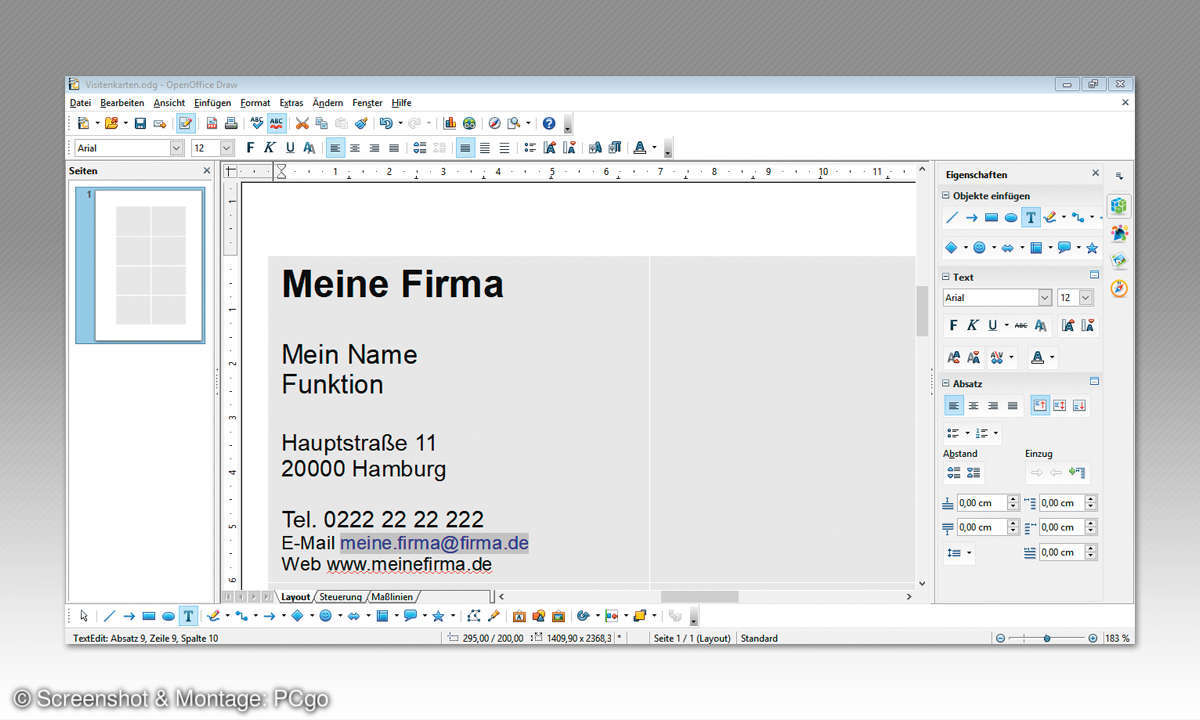Open the font size dropdown in the toolbar
The height and width of the screenshot is (720, 1200).
click(226, 148)
